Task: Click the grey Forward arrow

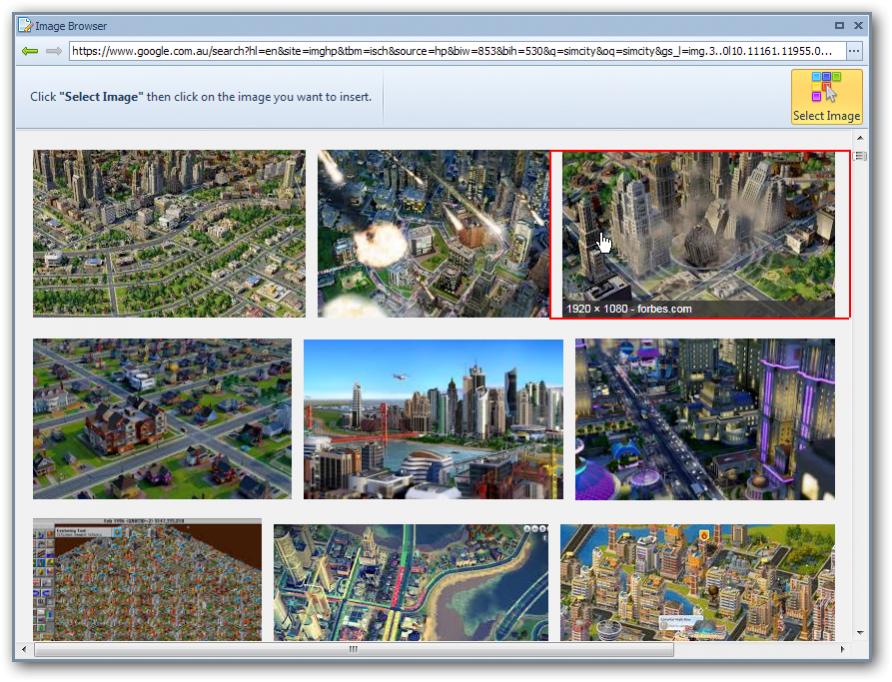Action: (54, 51)
